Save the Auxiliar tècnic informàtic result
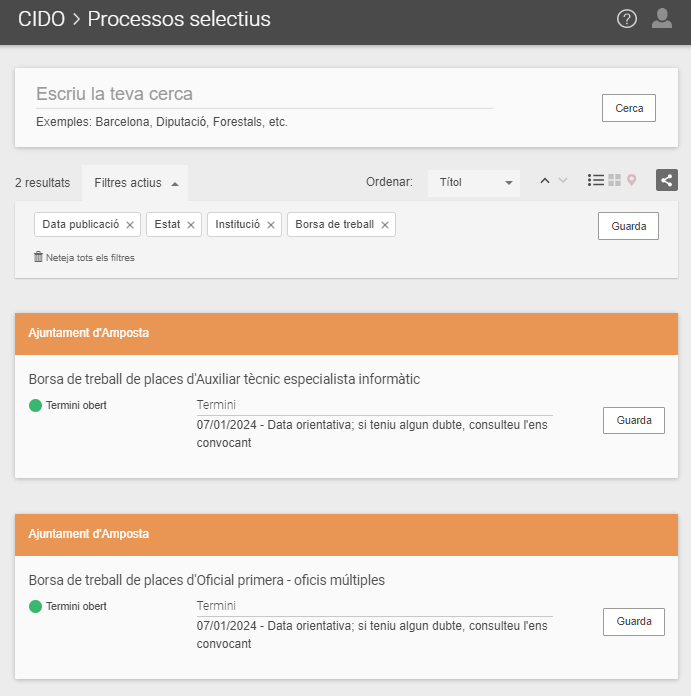Image resolution: width=691 pixels, height=696 pixels. tap(633, 420)
